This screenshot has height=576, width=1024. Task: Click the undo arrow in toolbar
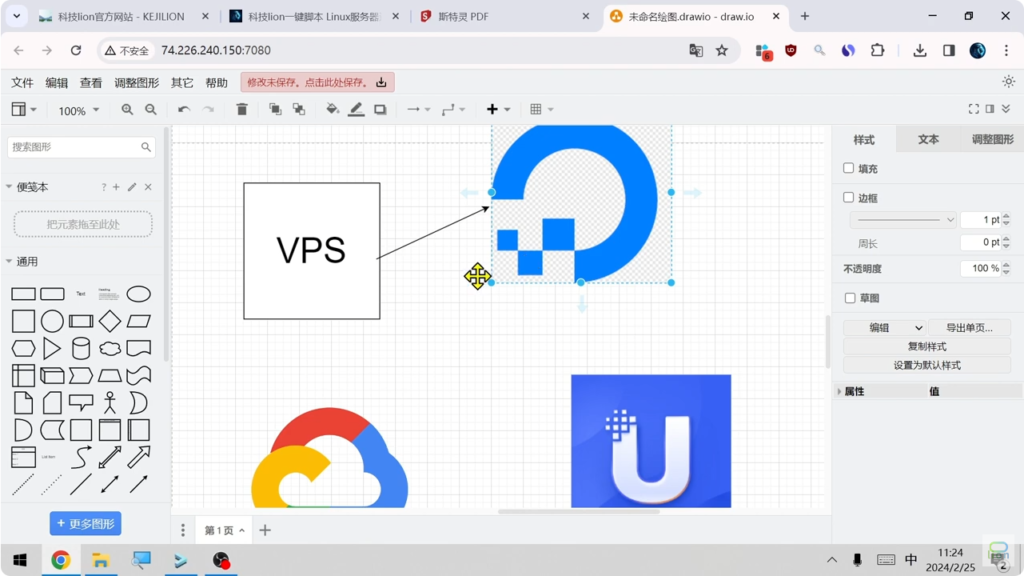coord(184,110)
